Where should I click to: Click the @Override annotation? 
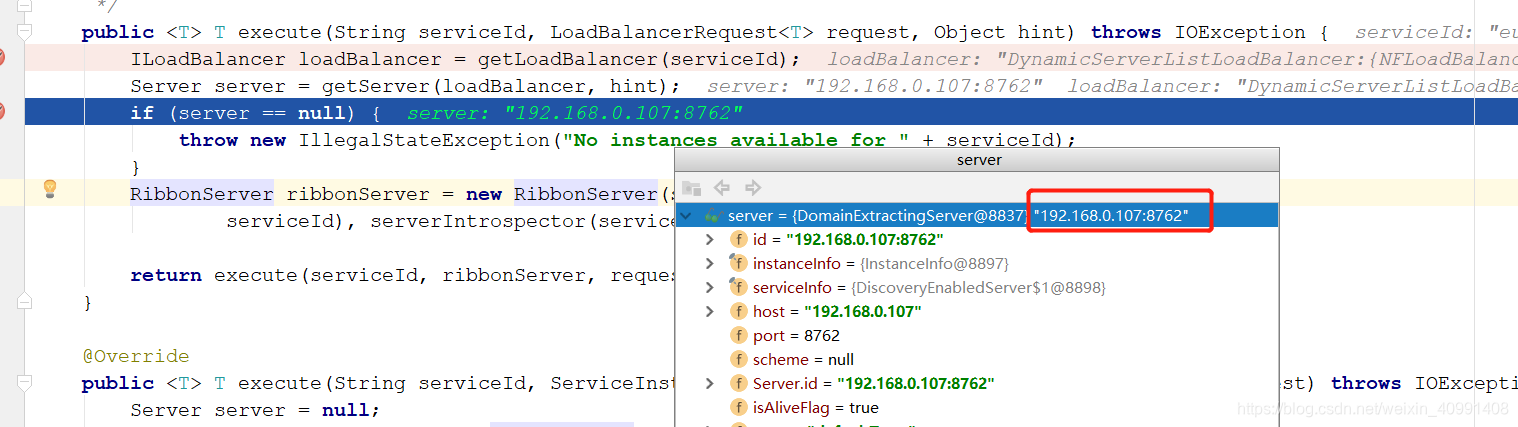(x=136, y=356)
